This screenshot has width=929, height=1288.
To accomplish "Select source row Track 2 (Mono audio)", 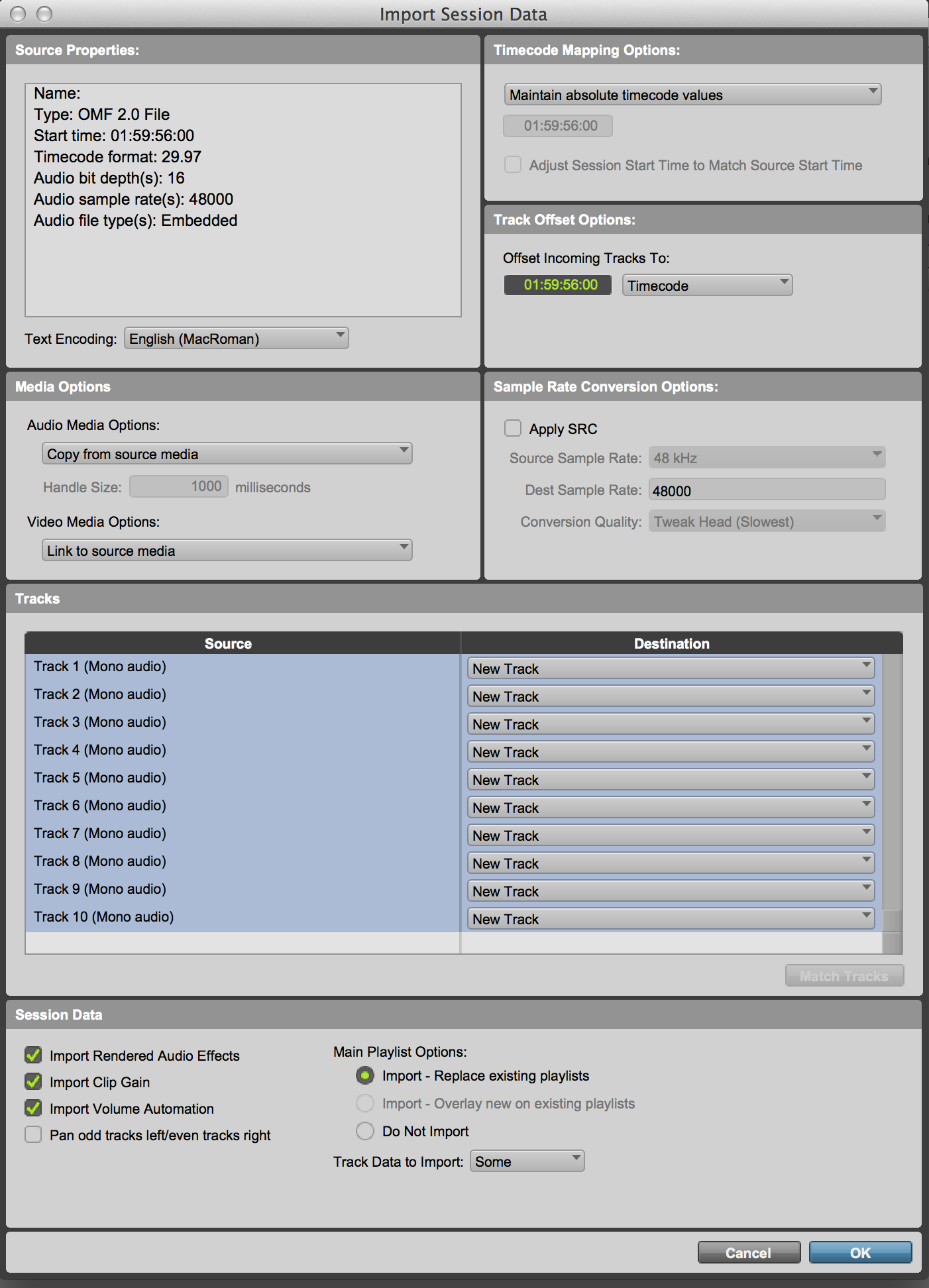I will (243, 695).
